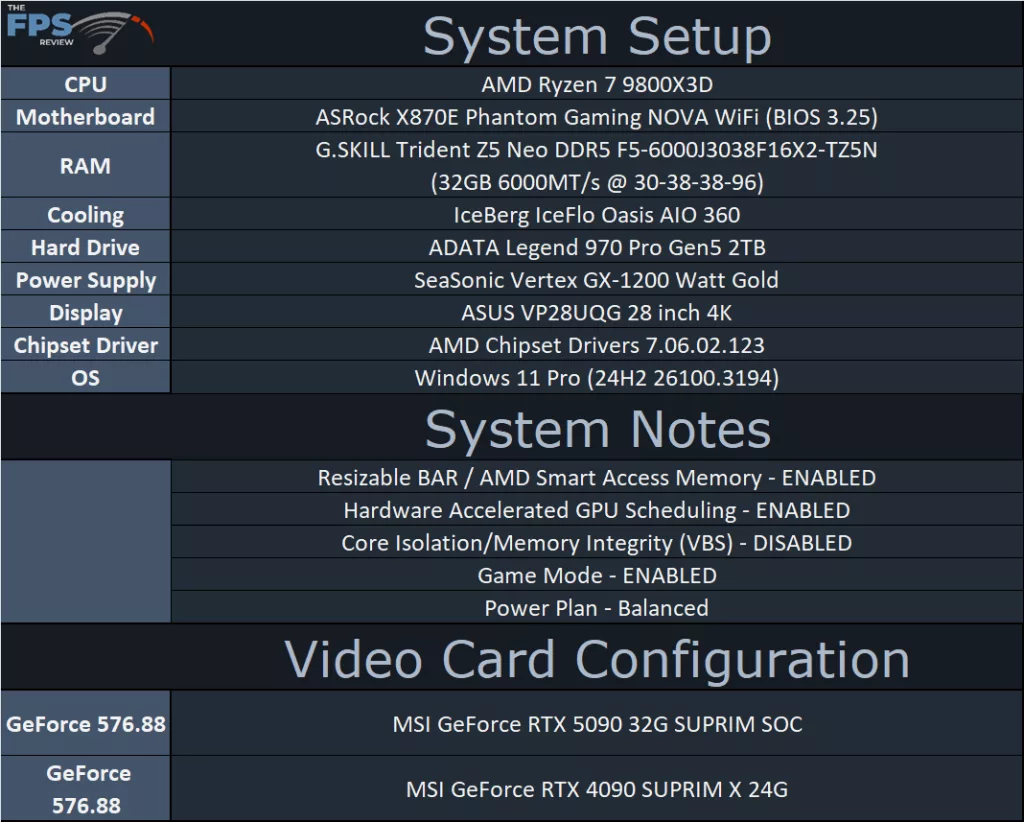Click Resizable BAR / Smart Access Memory note
This screenshot has height=822, width=1024.
click(x=597, y=478)
